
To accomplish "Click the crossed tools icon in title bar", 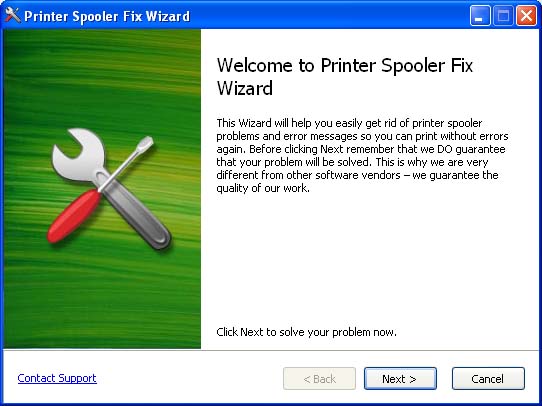I will [13, 15].
